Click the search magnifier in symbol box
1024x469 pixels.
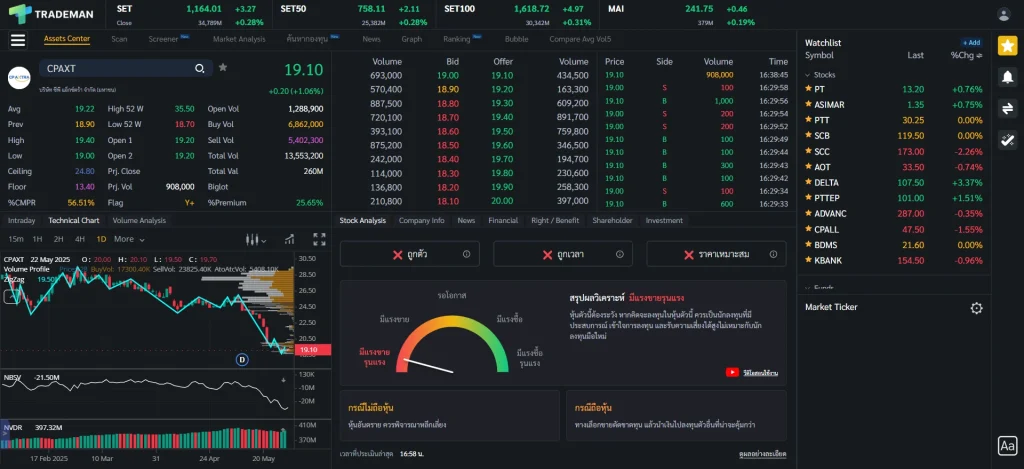click(x=200, y=68)
